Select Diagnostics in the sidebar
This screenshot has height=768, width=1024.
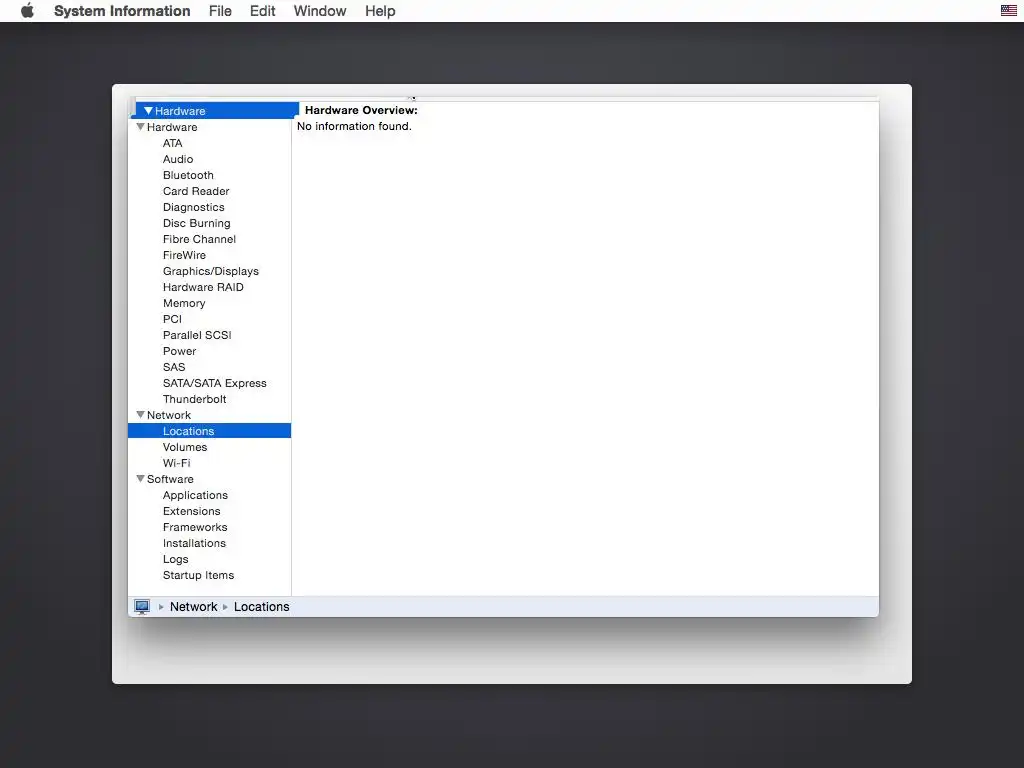click(x=193, y=207)
